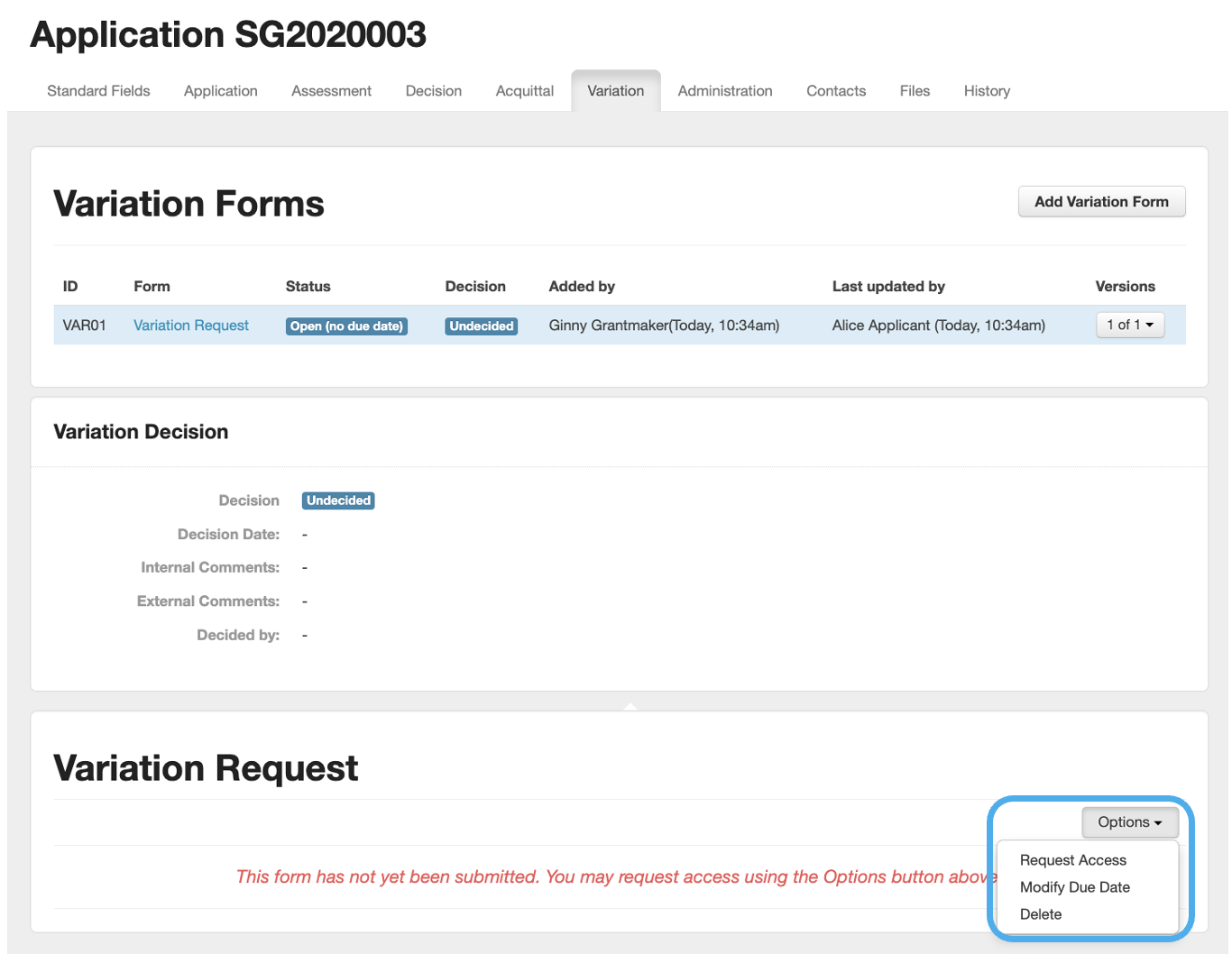The image size is (1232, 954).
Task: Select the Acquittal tab
Action: [524, 91]
